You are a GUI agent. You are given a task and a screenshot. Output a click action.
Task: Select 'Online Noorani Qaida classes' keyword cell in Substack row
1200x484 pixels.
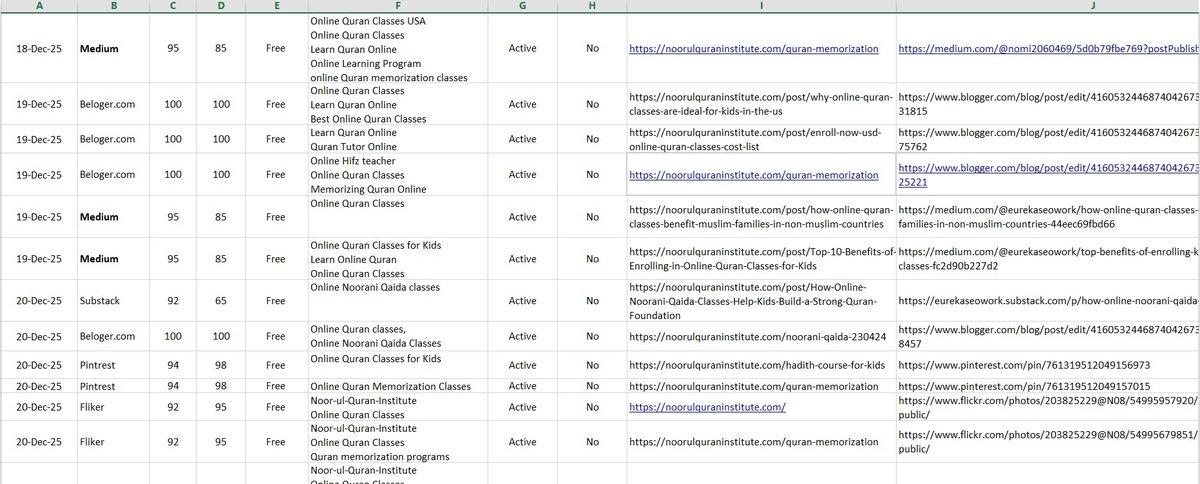[x=397, y=301]
